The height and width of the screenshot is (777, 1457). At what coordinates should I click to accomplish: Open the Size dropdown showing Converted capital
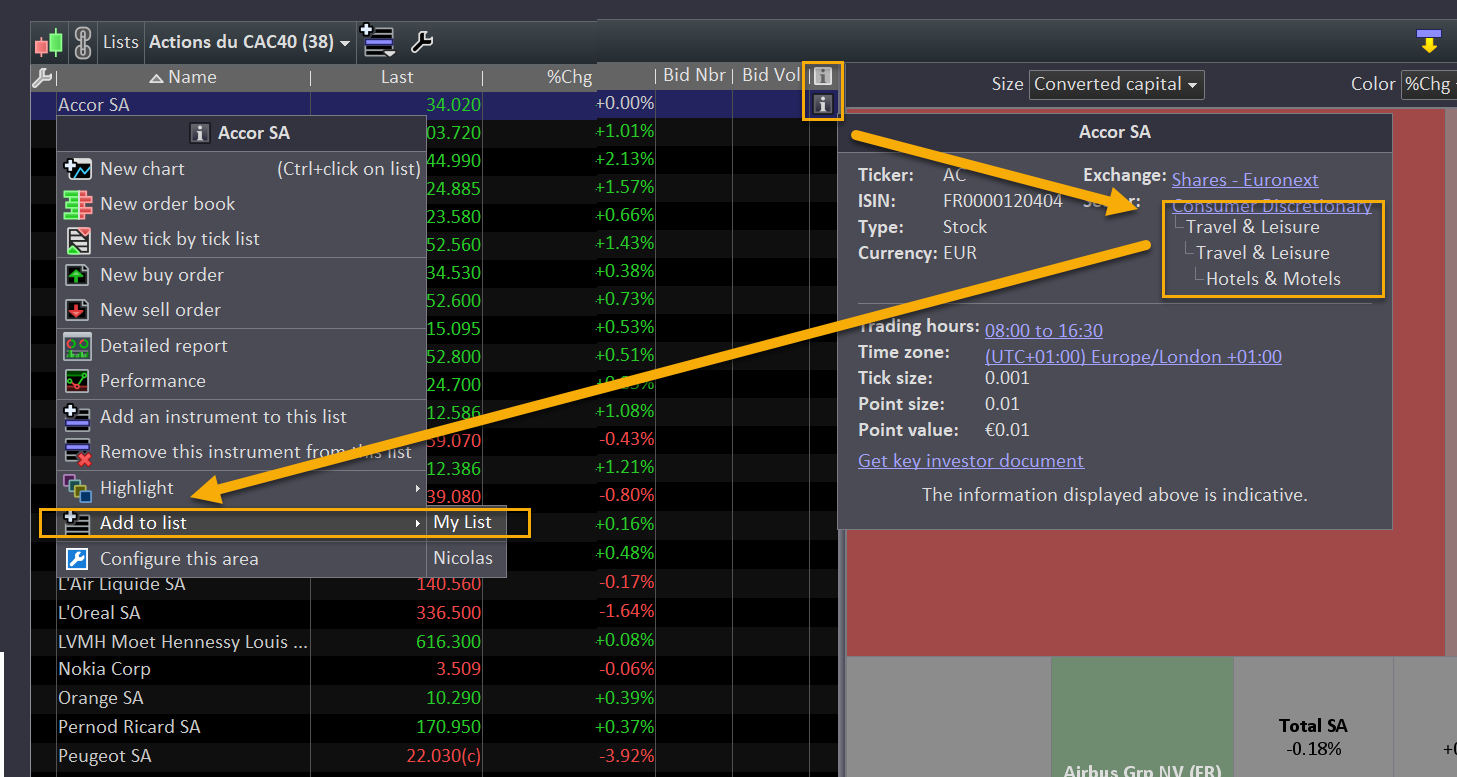(1116, 85)
